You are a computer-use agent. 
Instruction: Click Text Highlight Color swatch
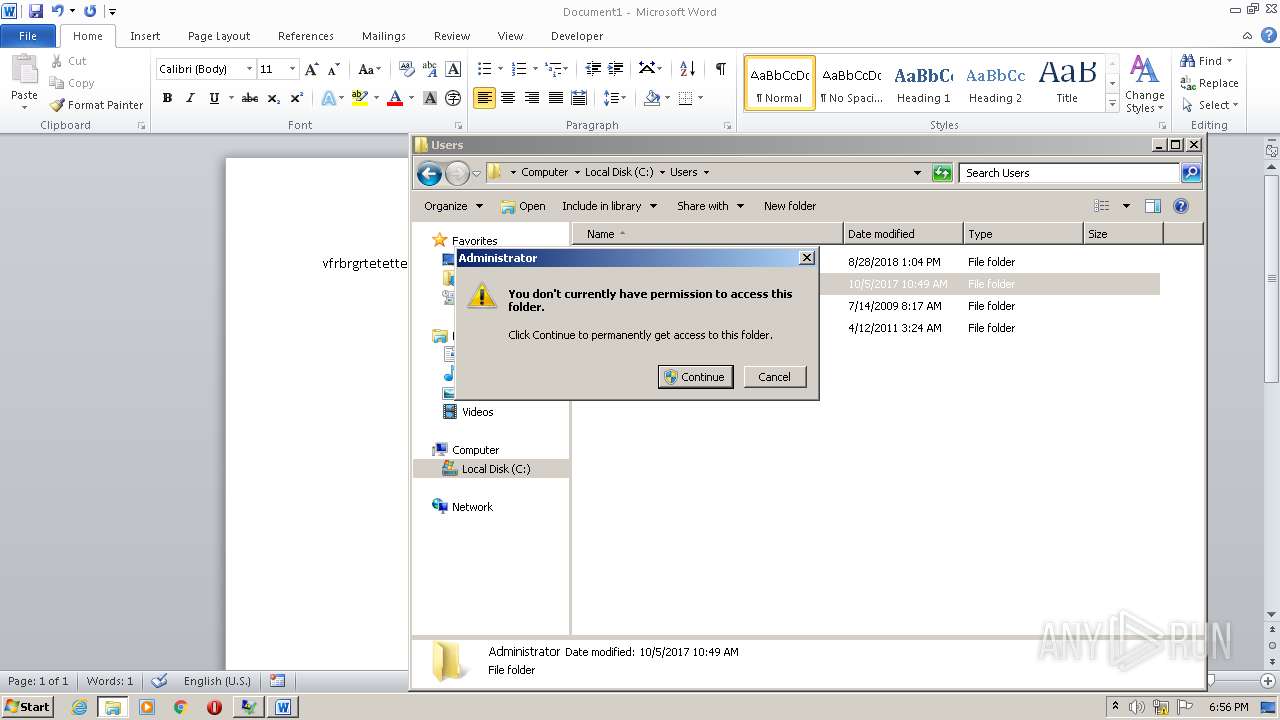coord(359,98)
